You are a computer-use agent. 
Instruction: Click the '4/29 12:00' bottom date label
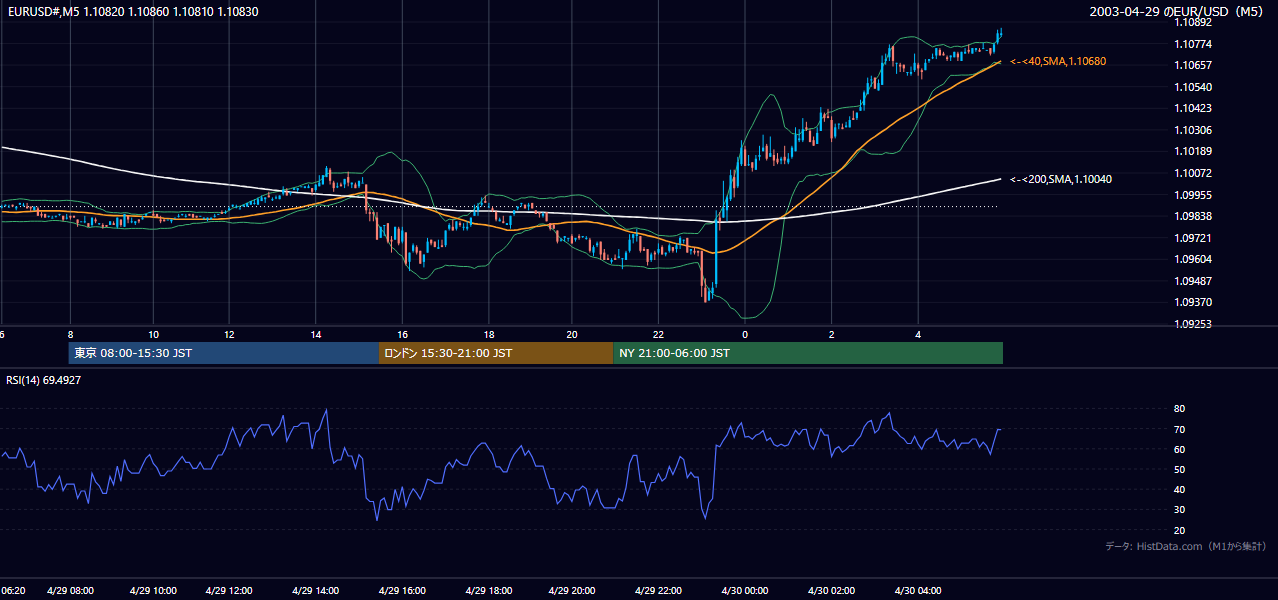tap(229, 590)
